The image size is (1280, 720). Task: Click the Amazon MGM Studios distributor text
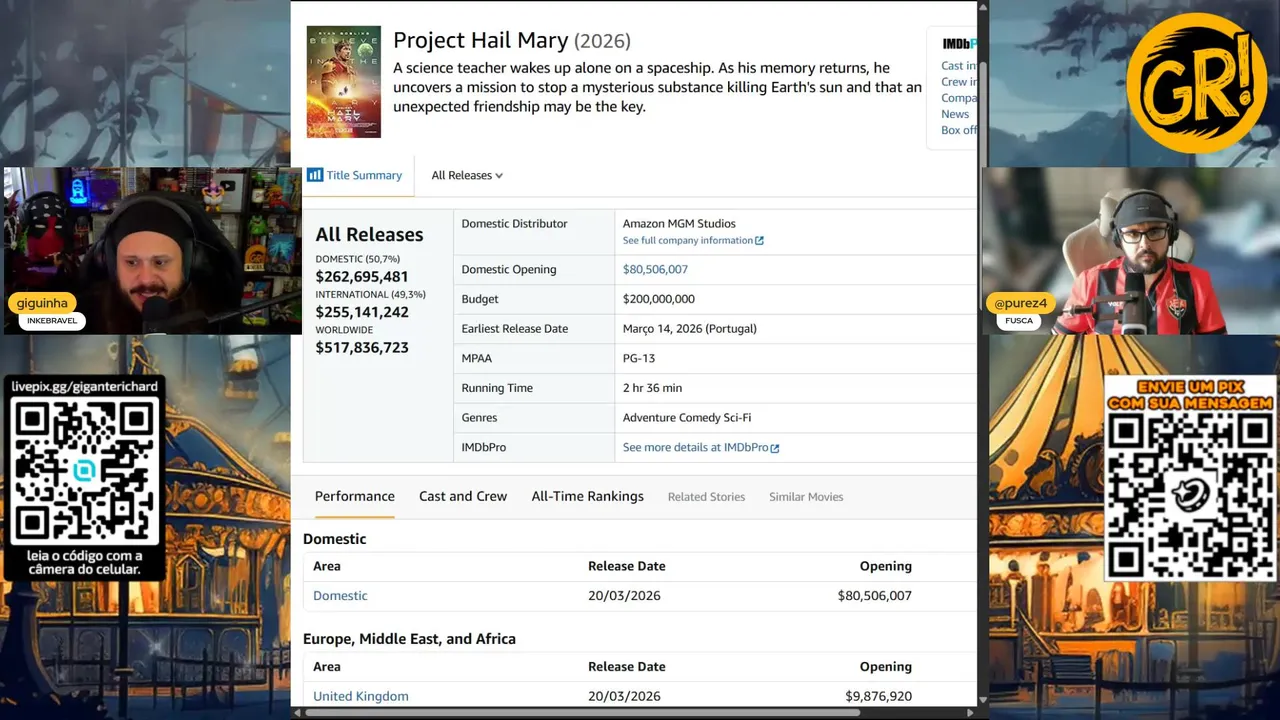679,224
